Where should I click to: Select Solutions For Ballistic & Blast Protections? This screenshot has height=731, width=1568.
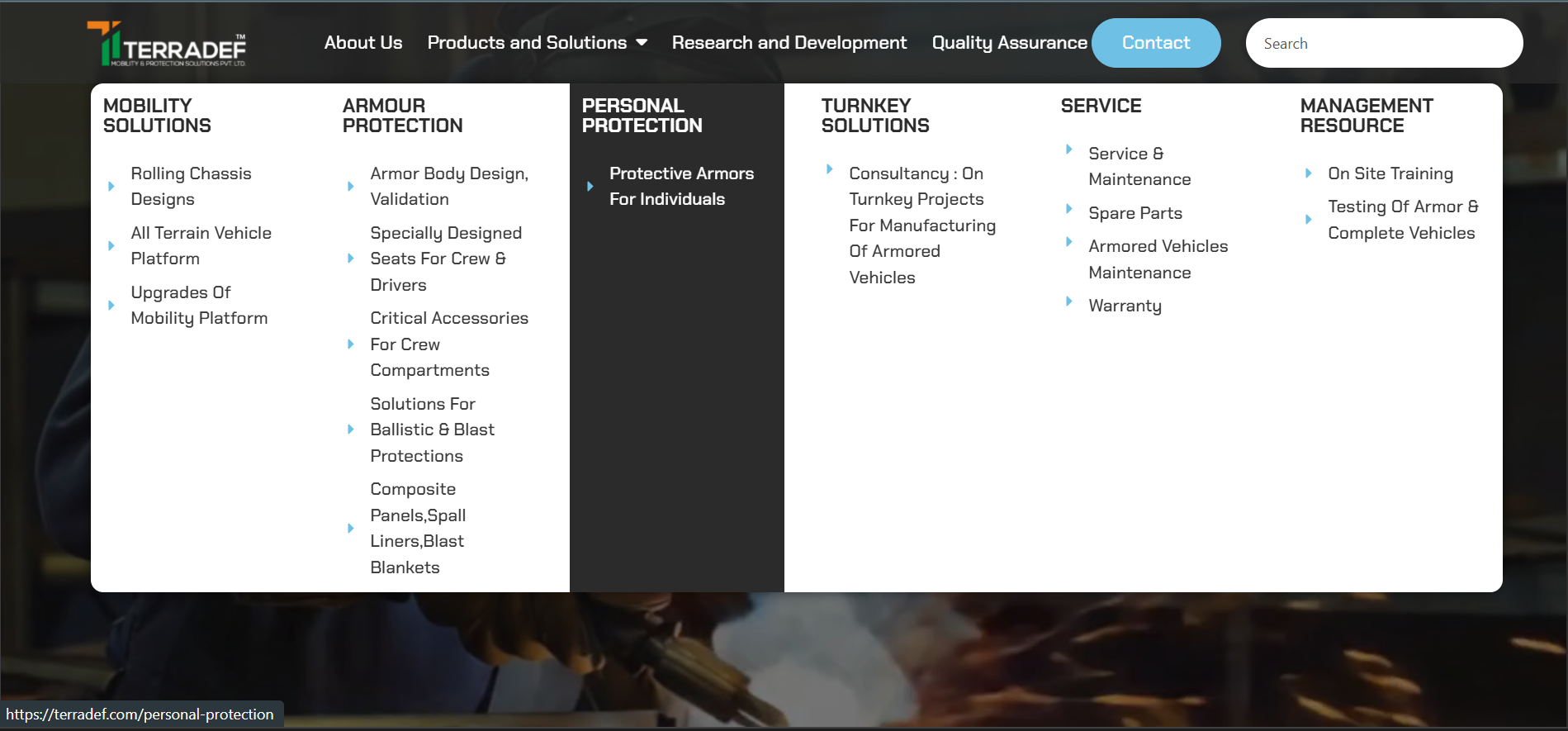432,430
